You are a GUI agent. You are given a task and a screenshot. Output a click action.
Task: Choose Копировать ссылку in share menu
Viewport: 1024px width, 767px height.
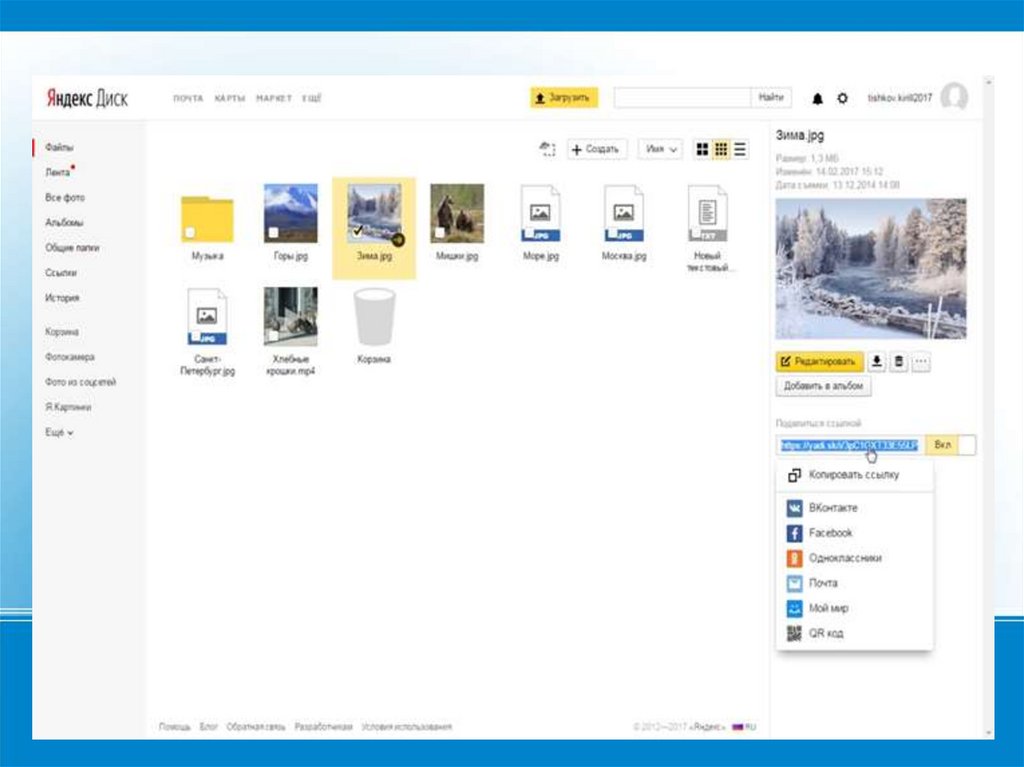(854, 475)
